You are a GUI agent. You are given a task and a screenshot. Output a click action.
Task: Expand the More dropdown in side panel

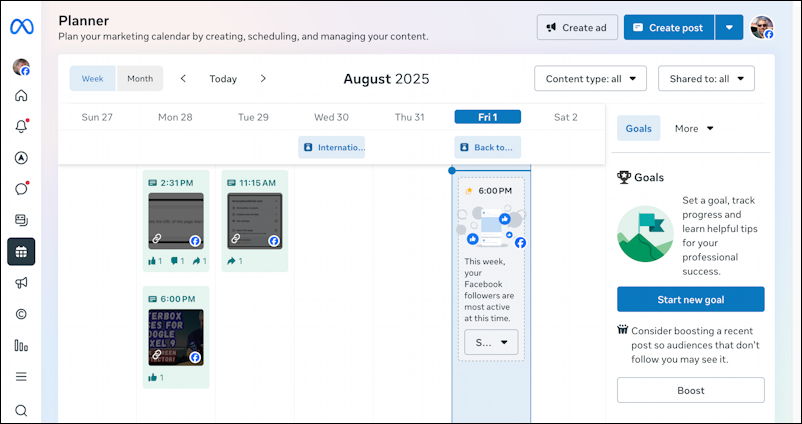click(694, 128)
